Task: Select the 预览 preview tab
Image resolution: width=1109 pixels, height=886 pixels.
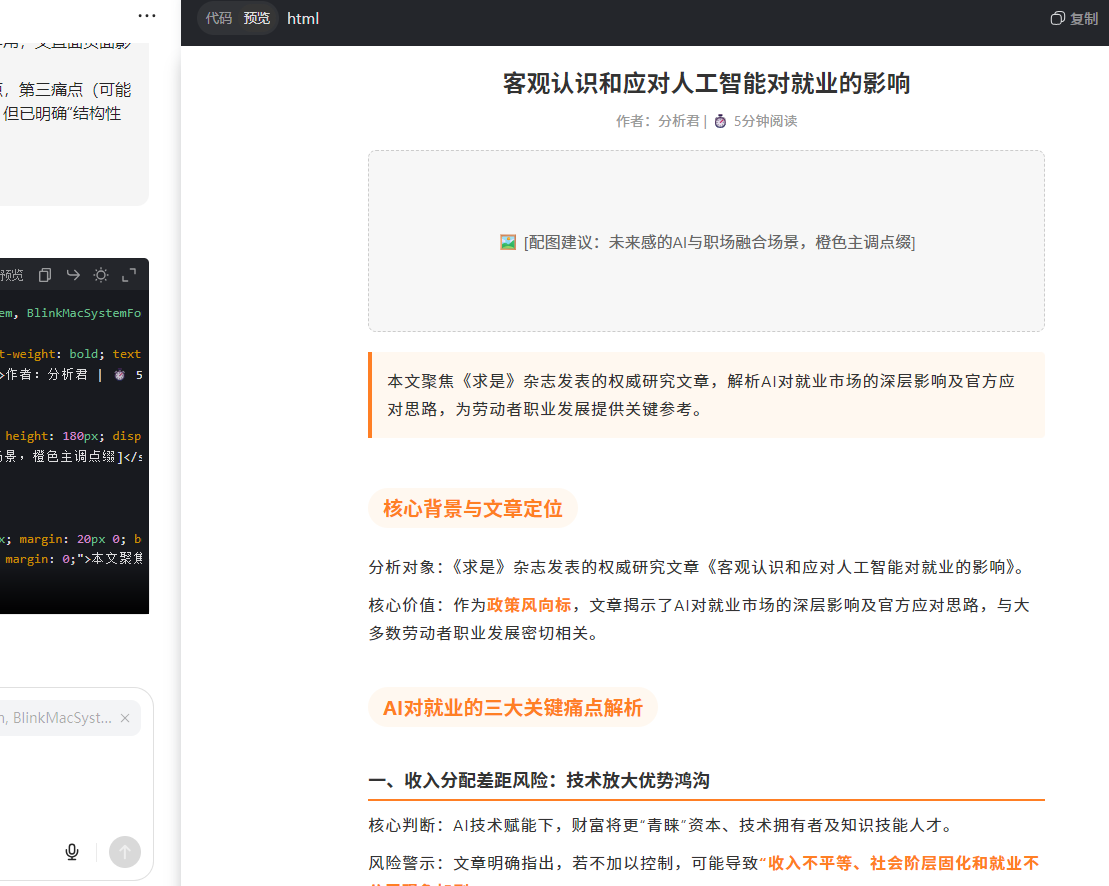Action: (x=257, y=18)
